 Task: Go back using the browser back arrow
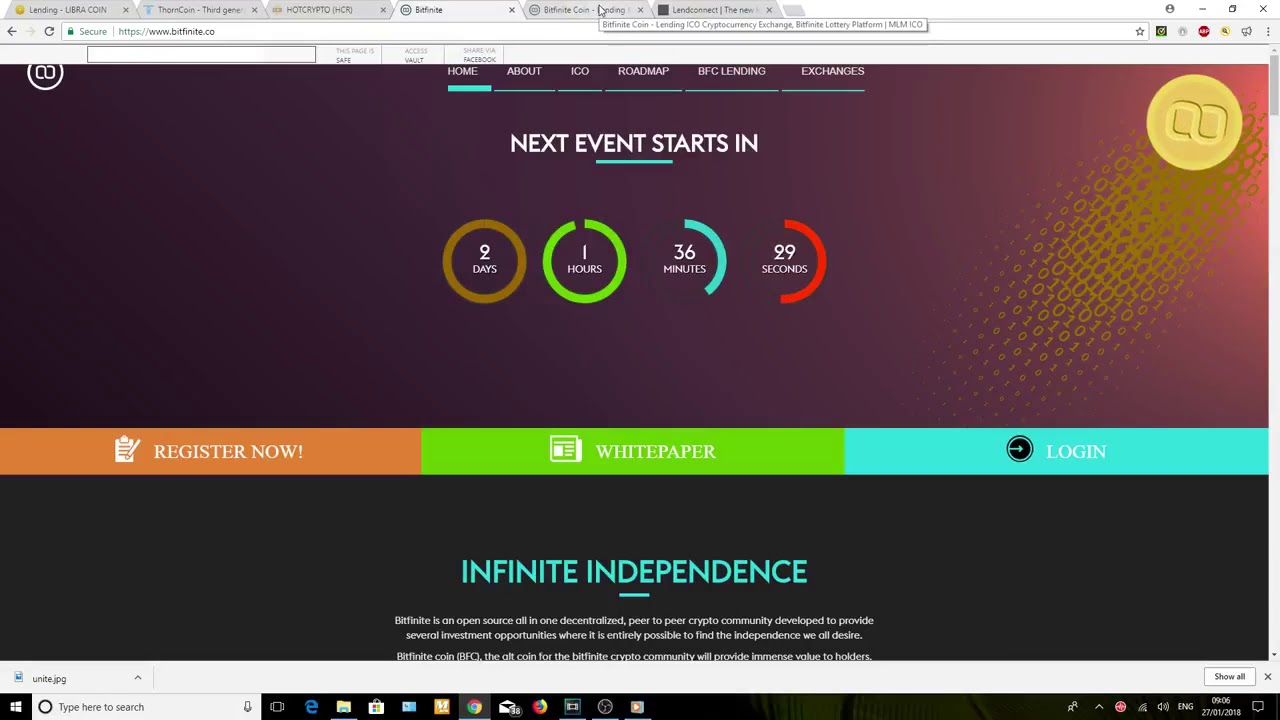12,31
